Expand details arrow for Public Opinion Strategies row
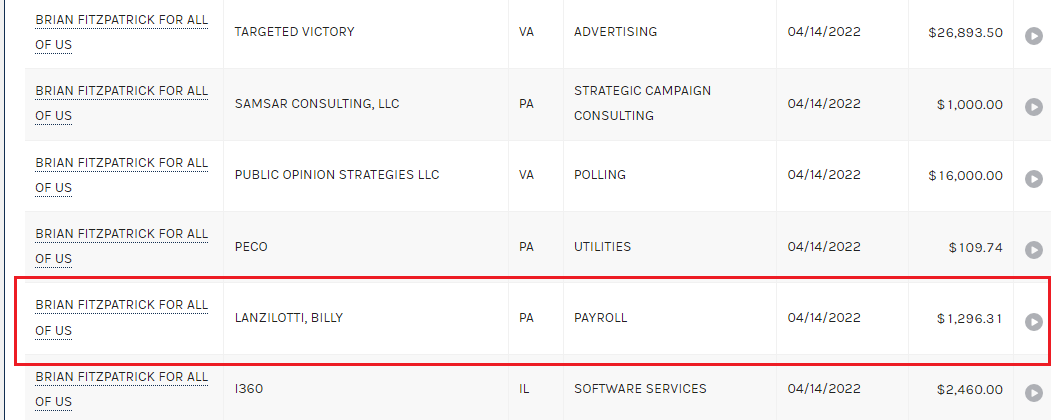 (1034, 179)
